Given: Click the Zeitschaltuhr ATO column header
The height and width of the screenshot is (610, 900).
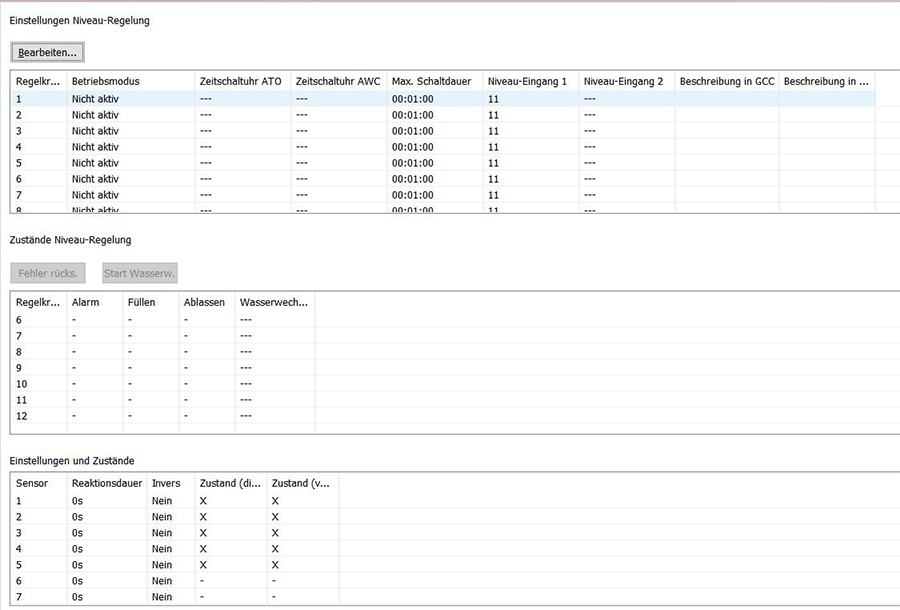Looking at the screenshot, I should 240,81.
